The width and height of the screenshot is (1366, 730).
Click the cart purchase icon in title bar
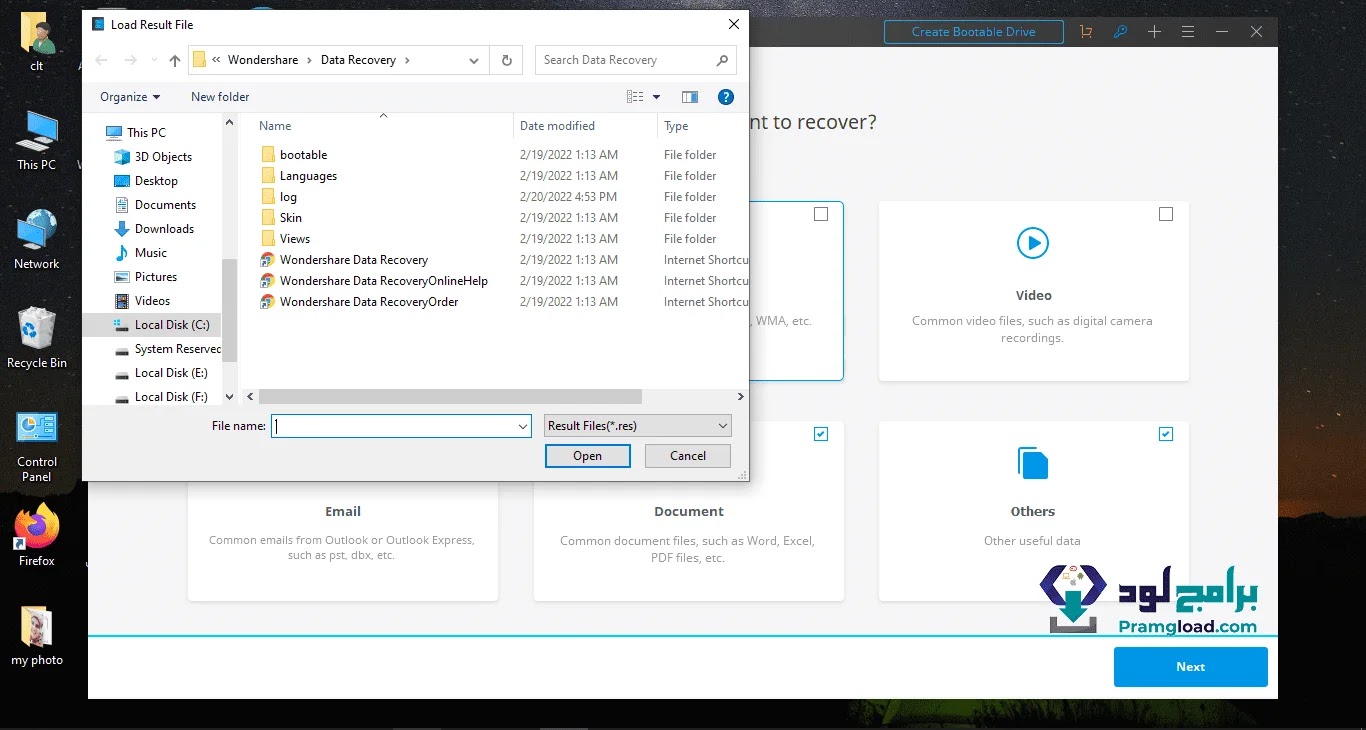[x=1086, y=32]
